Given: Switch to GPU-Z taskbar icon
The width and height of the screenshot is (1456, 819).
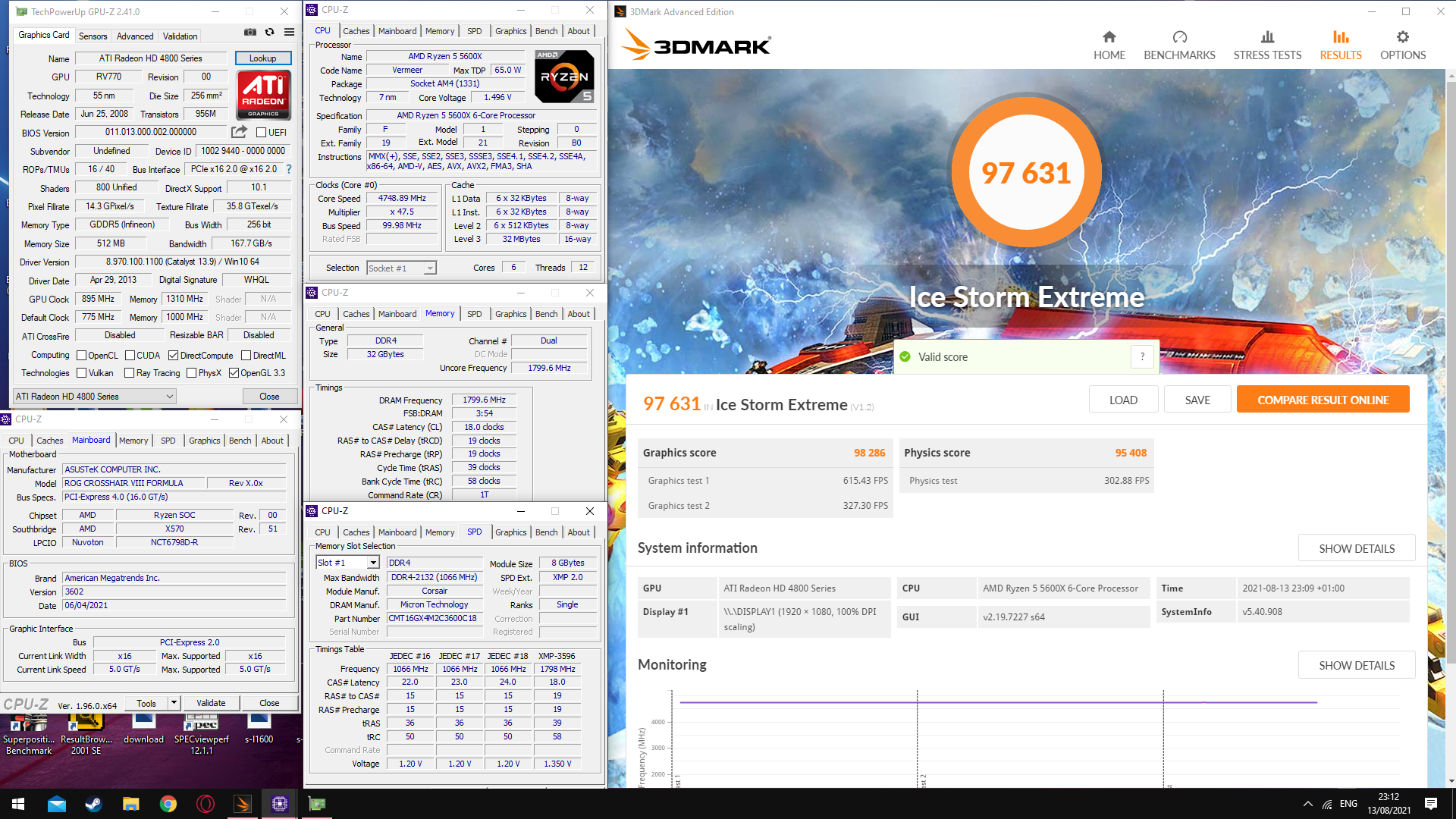Looking at the screenshot, I should (317, 804).
